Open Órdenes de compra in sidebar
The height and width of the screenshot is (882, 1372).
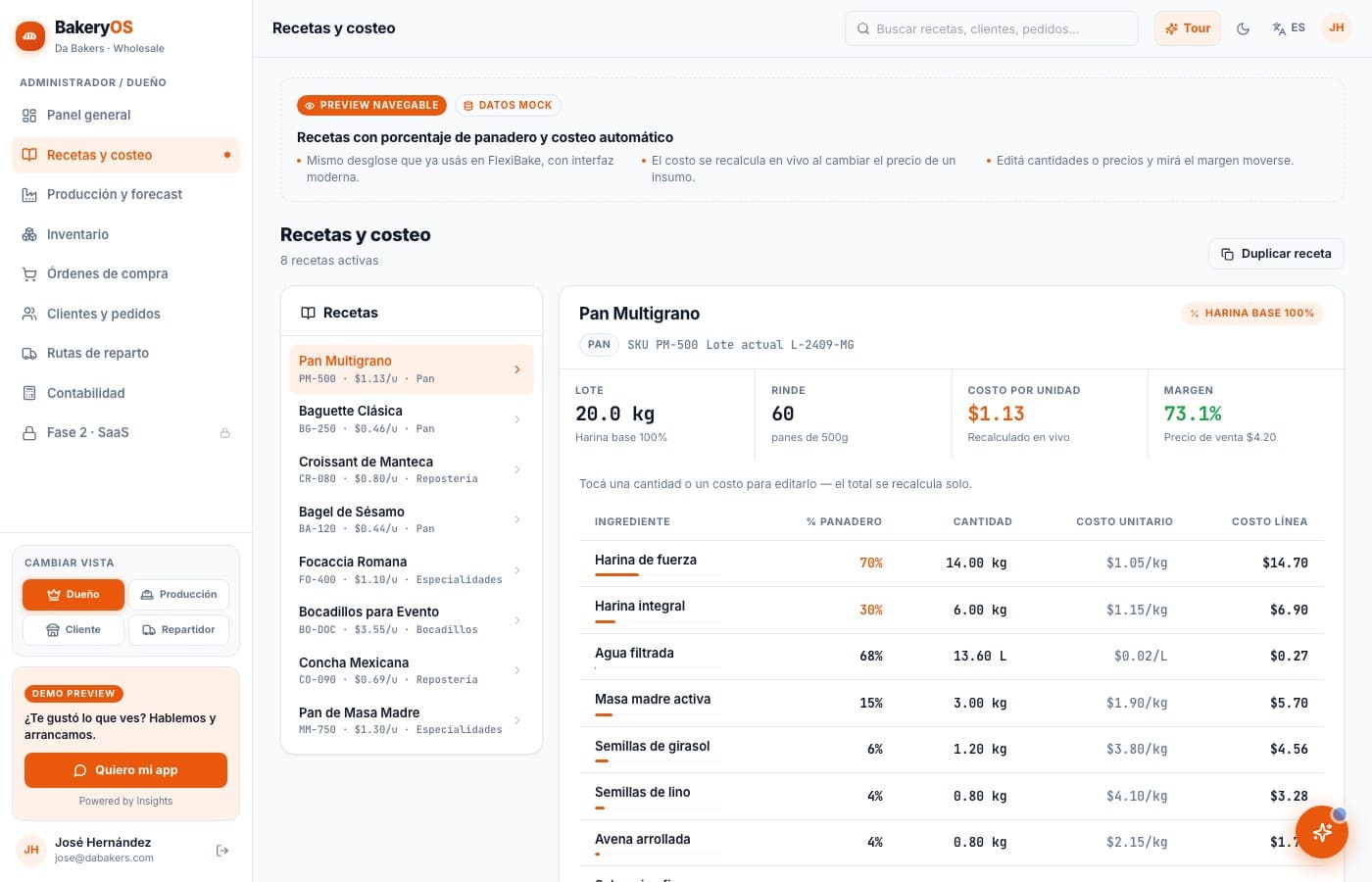(125, 273)
